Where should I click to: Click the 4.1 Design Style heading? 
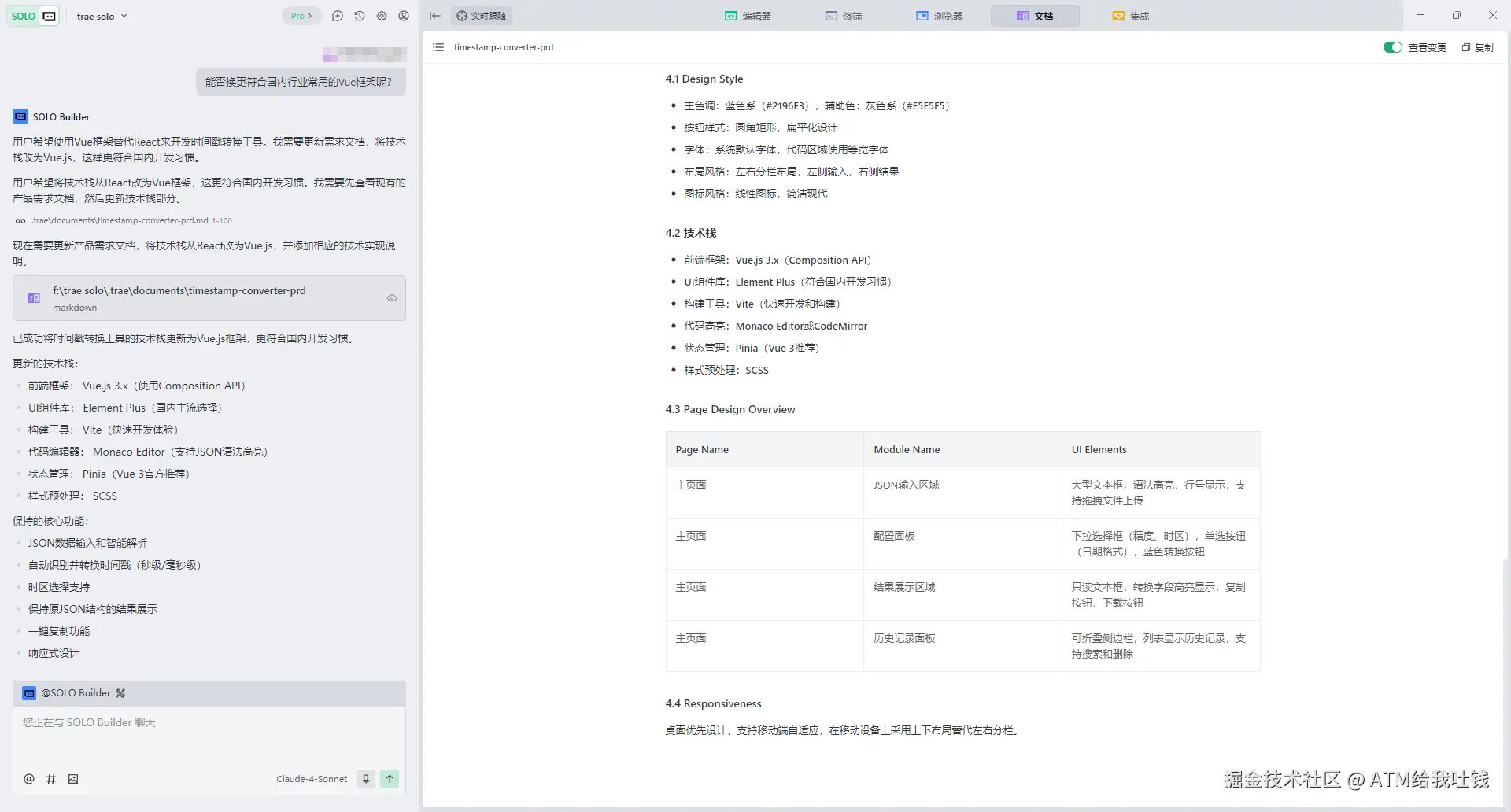pos(704,79)
